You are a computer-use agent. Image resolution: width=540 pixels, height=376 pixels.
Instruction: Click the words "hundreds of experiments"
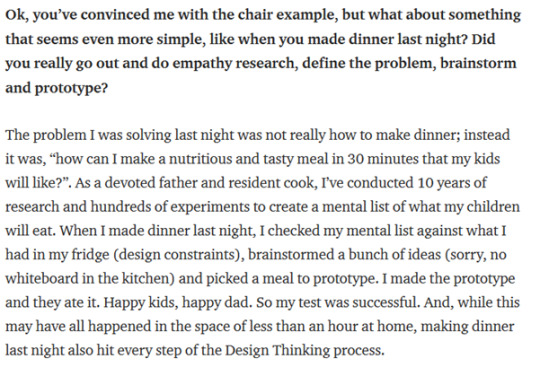tap(169, 207)
